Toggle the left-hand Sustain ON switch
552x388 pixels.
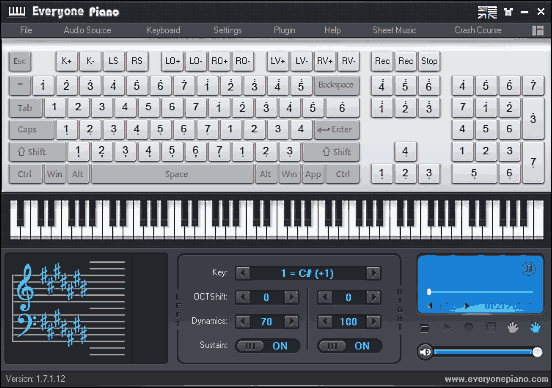[267, 346]
